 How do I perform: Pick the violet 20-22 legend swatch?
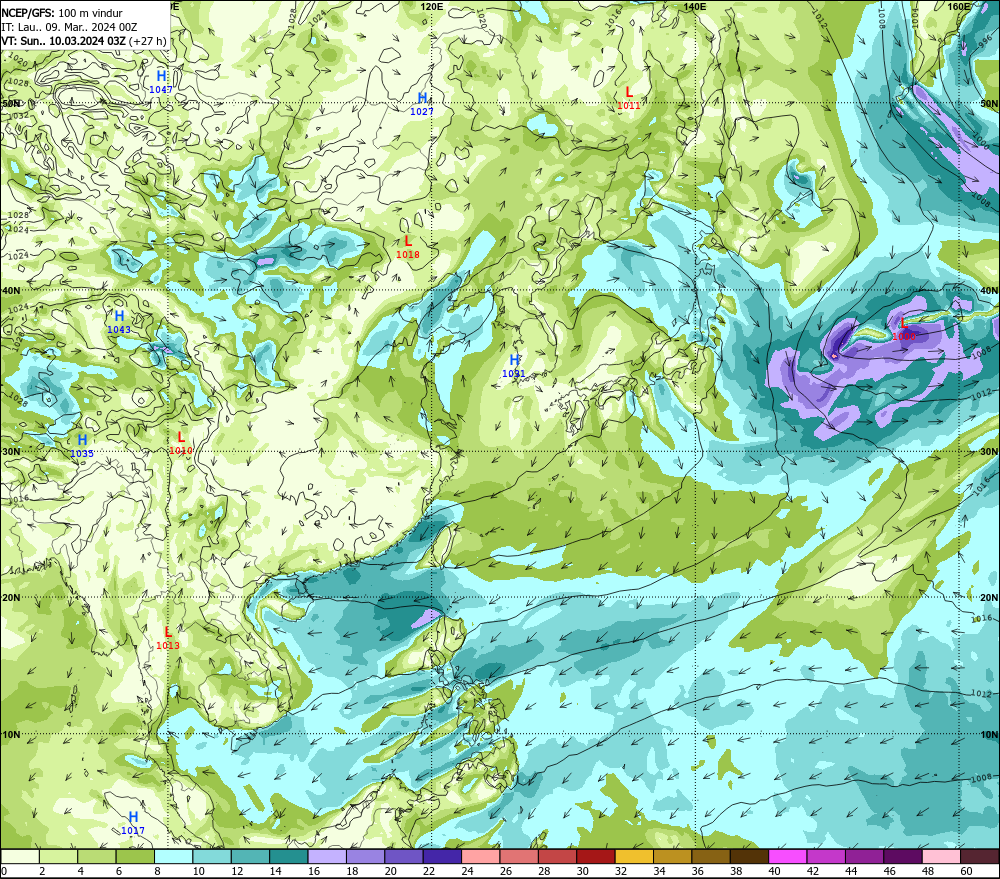click(x=404, y=856)
